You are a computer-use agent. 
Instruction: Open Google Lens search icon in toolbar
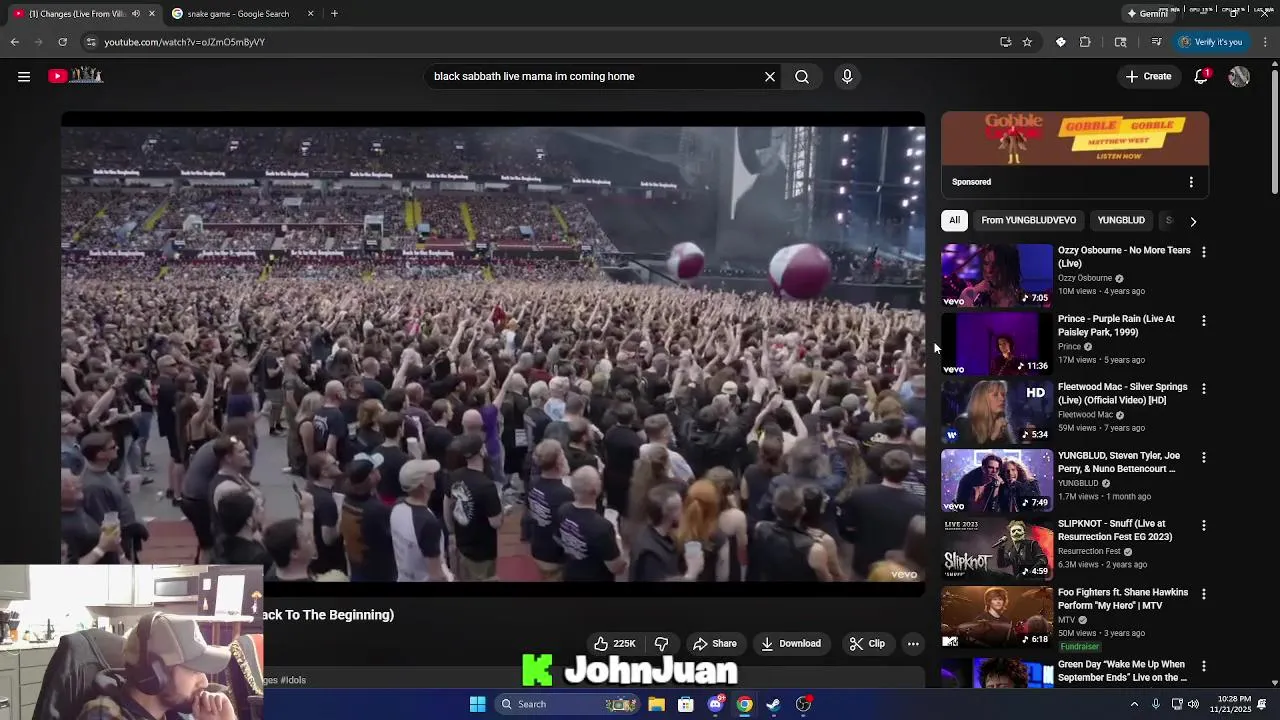1120,42
